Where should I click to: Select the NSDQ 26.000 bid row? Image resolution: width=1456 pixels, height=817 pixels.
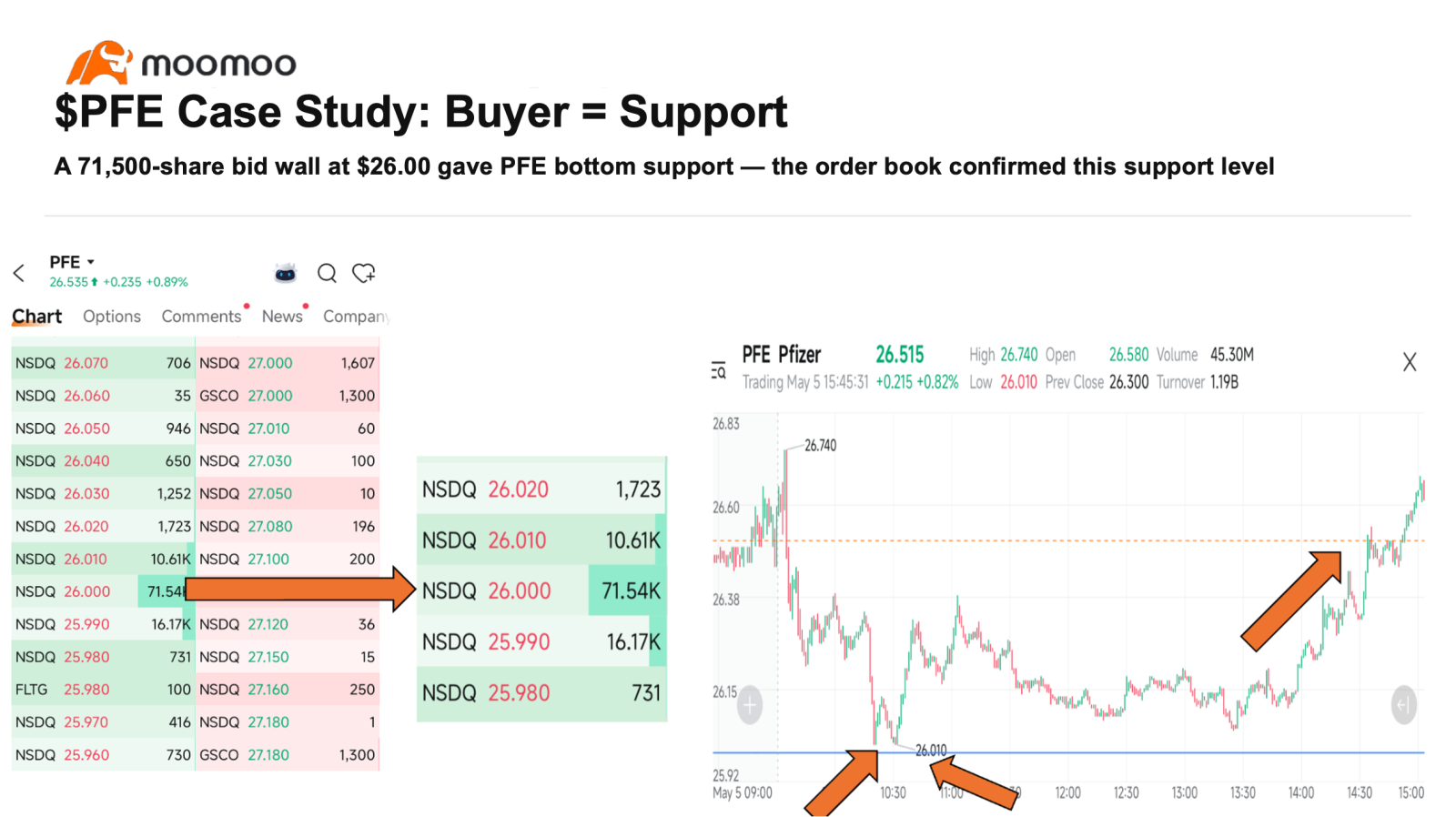[x=103, y=591]
